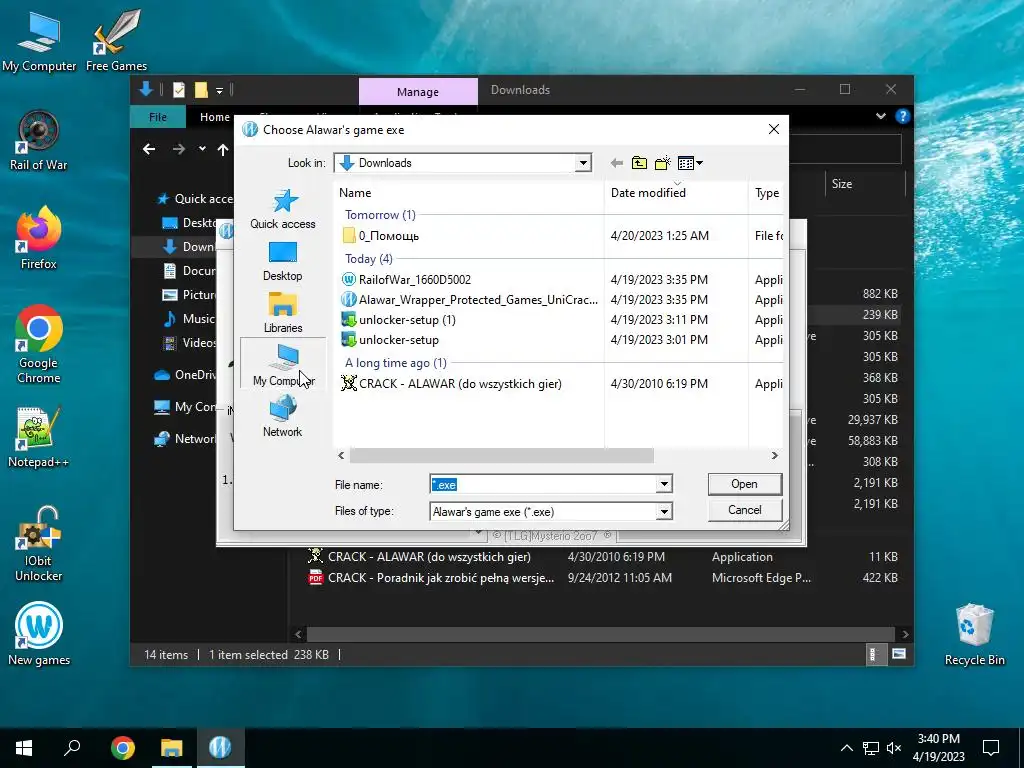
Task: Open the View Menu icon in dialog toolbar
Action: [690, 163]
